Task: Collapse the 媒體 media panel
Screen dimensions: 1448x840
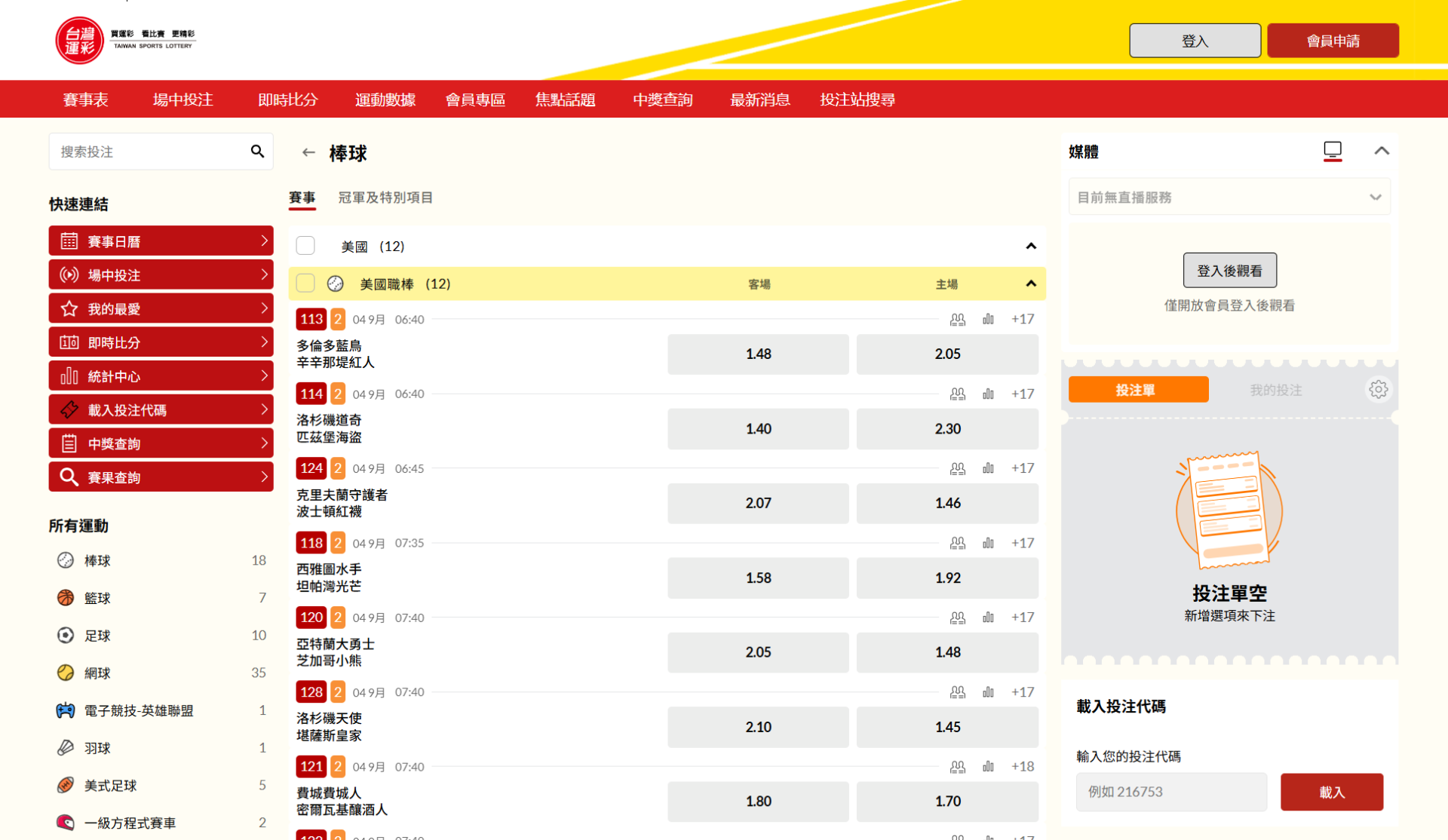Action: pyautogui.click(x=1382, y=151)
